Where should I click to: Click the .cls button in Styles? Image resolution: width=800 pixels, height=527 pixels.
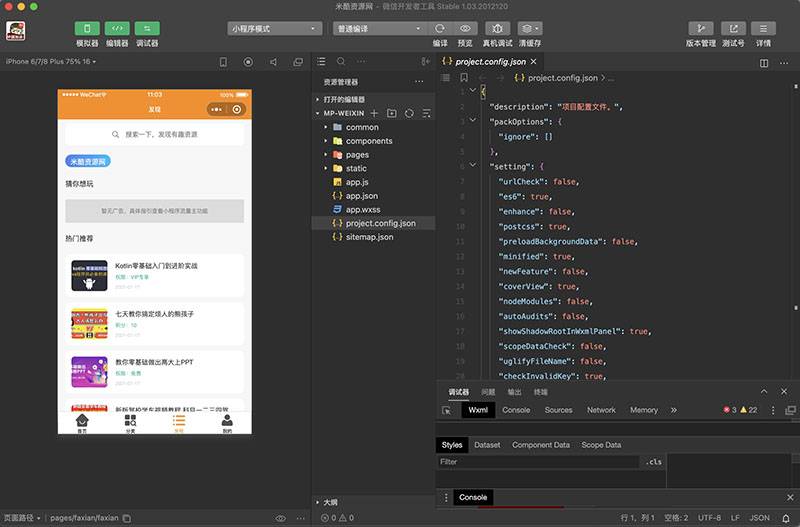point(654,462)
